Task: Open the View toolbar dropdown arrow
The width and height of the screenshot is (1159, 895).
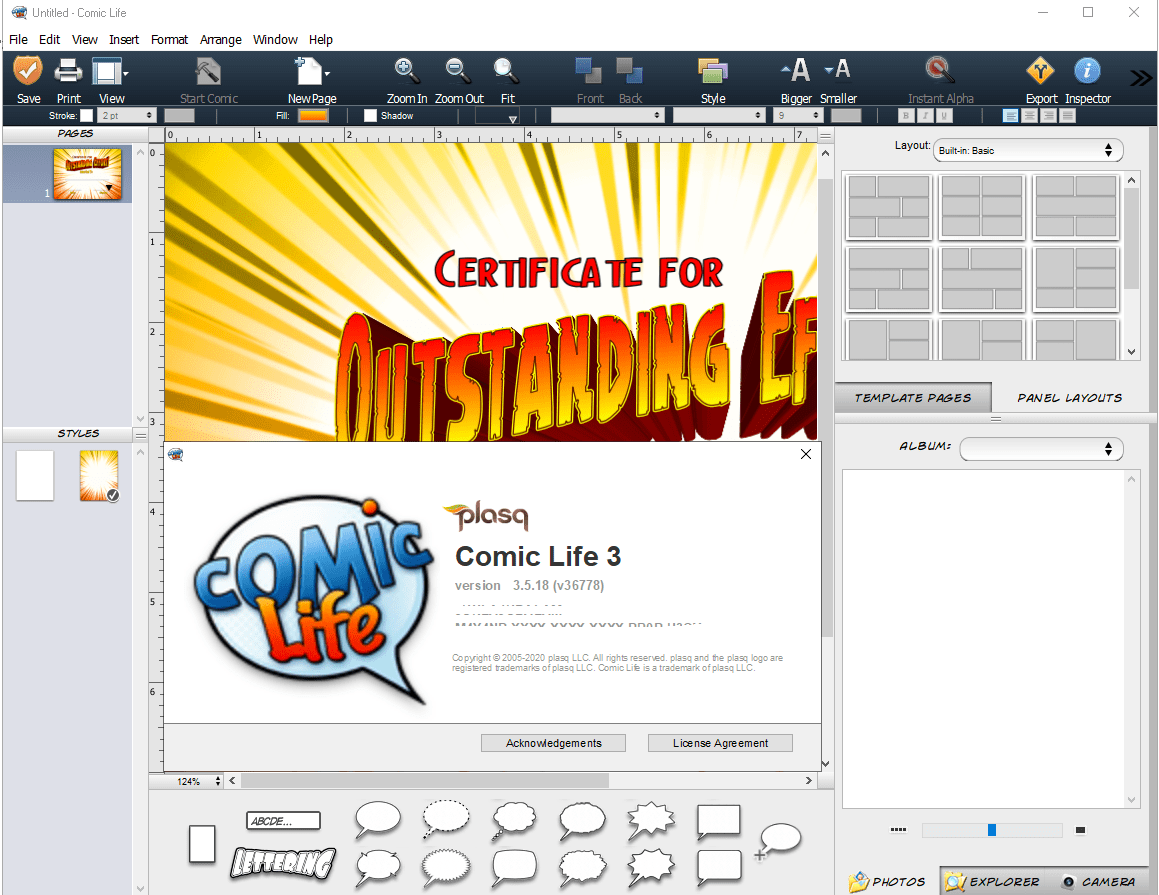Action: click(126, 74)
